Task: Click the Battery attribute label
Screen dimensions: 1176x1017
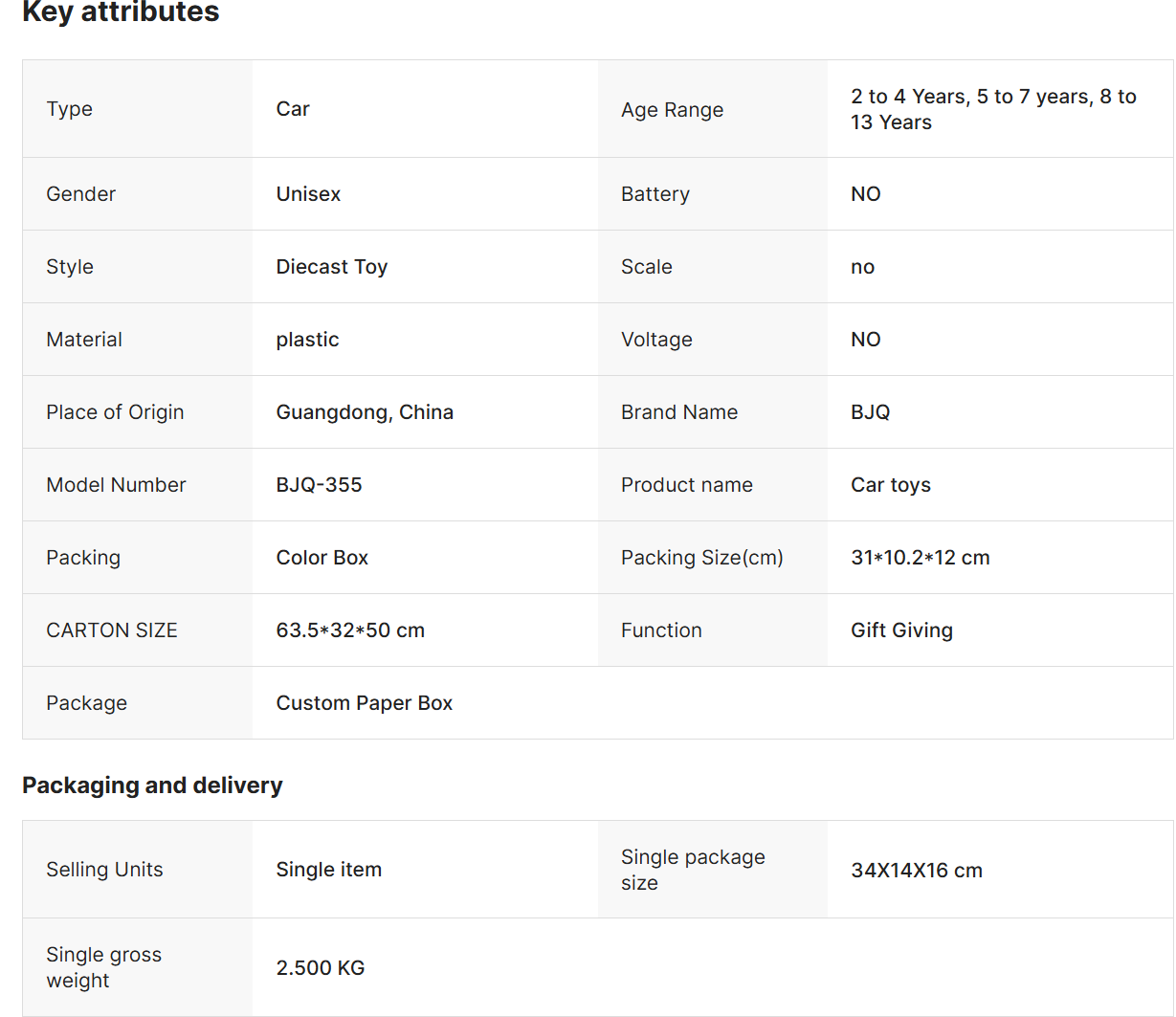Action: (655, 194)
